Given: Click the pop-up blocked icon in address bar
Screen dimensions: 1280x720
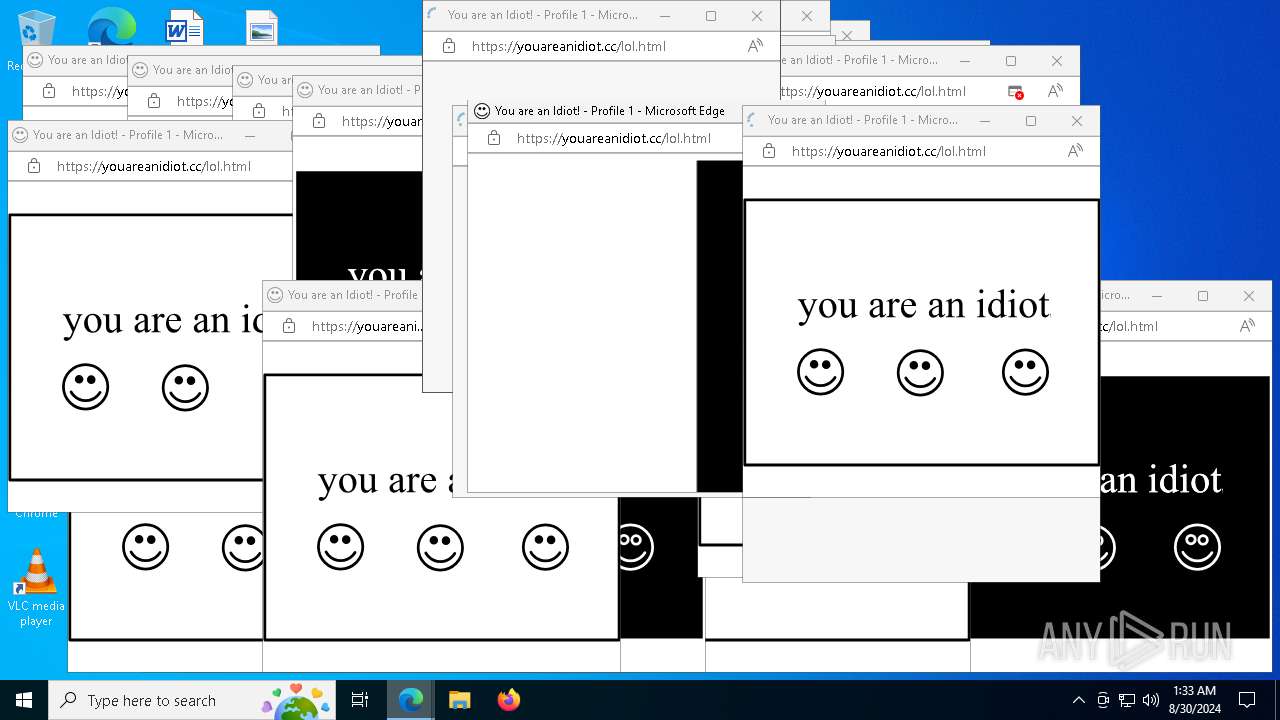Looking at the screenshot, I should 1016,91.
